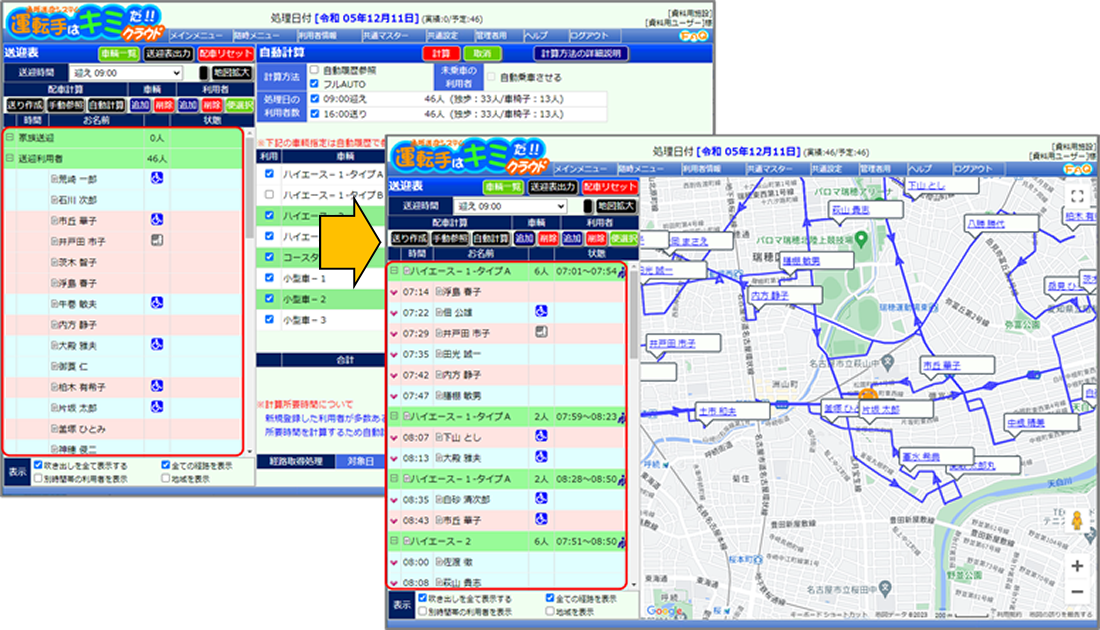Collapse the ハイエース-2 07:51~08:50 group
This screenshot has width=1100, height=630.
[394, 541]
